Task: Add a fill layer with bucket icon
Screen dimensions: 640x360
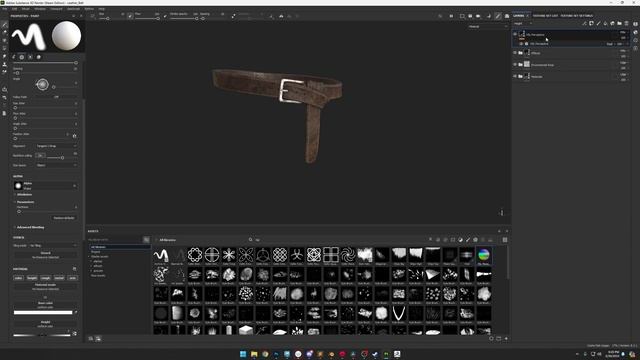Action: 605,24
